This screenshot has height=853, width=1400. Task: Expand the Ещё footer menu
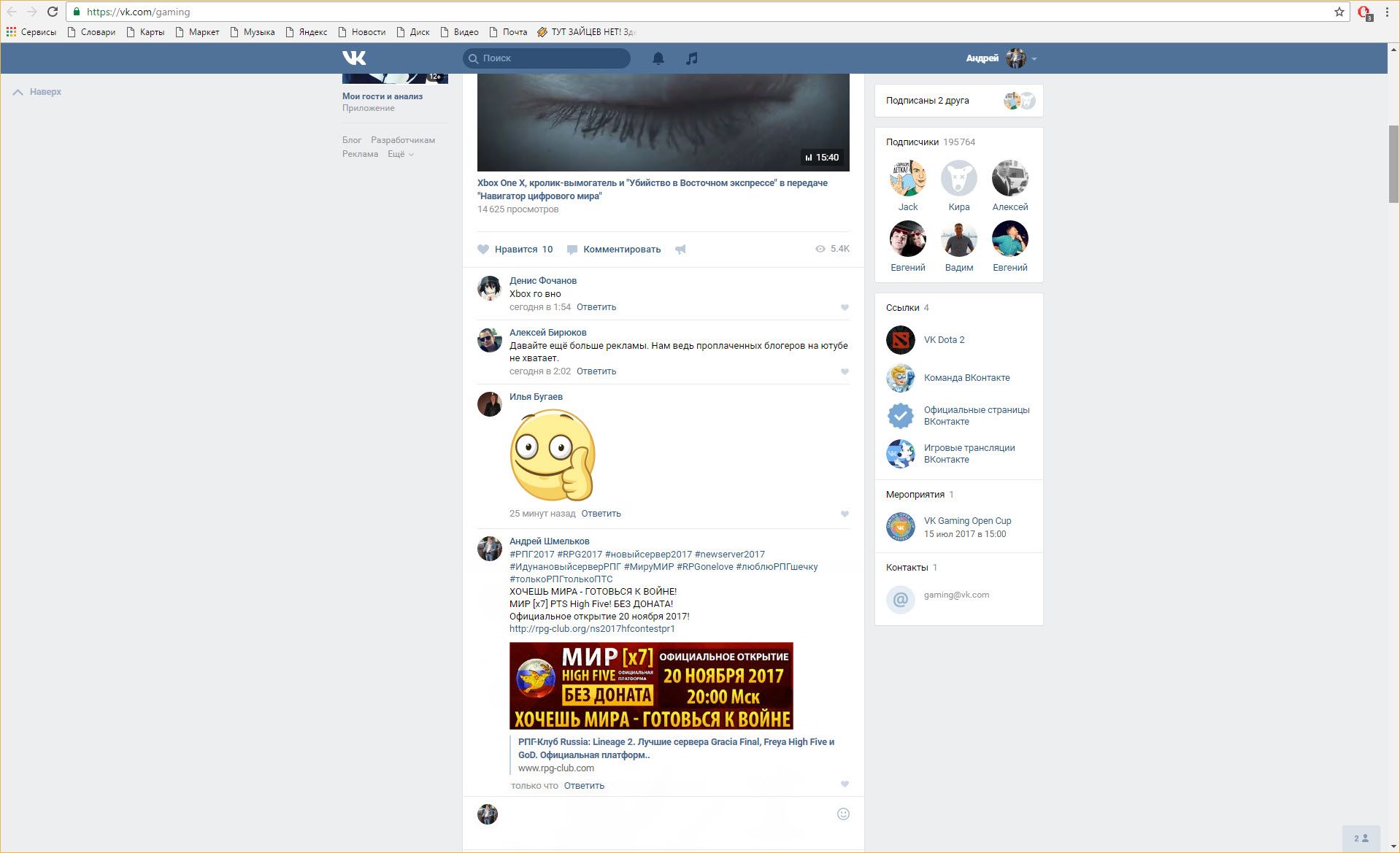point(400,154)
